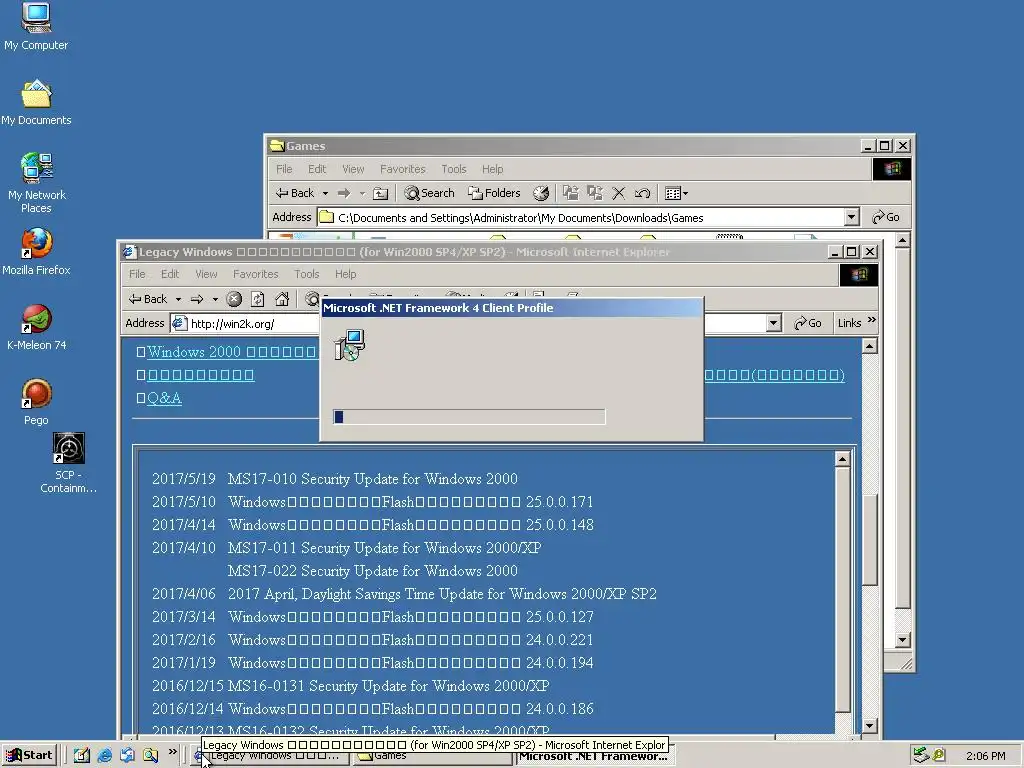Click MS17-010 Security Update for Windows 2000

point(372,479)
